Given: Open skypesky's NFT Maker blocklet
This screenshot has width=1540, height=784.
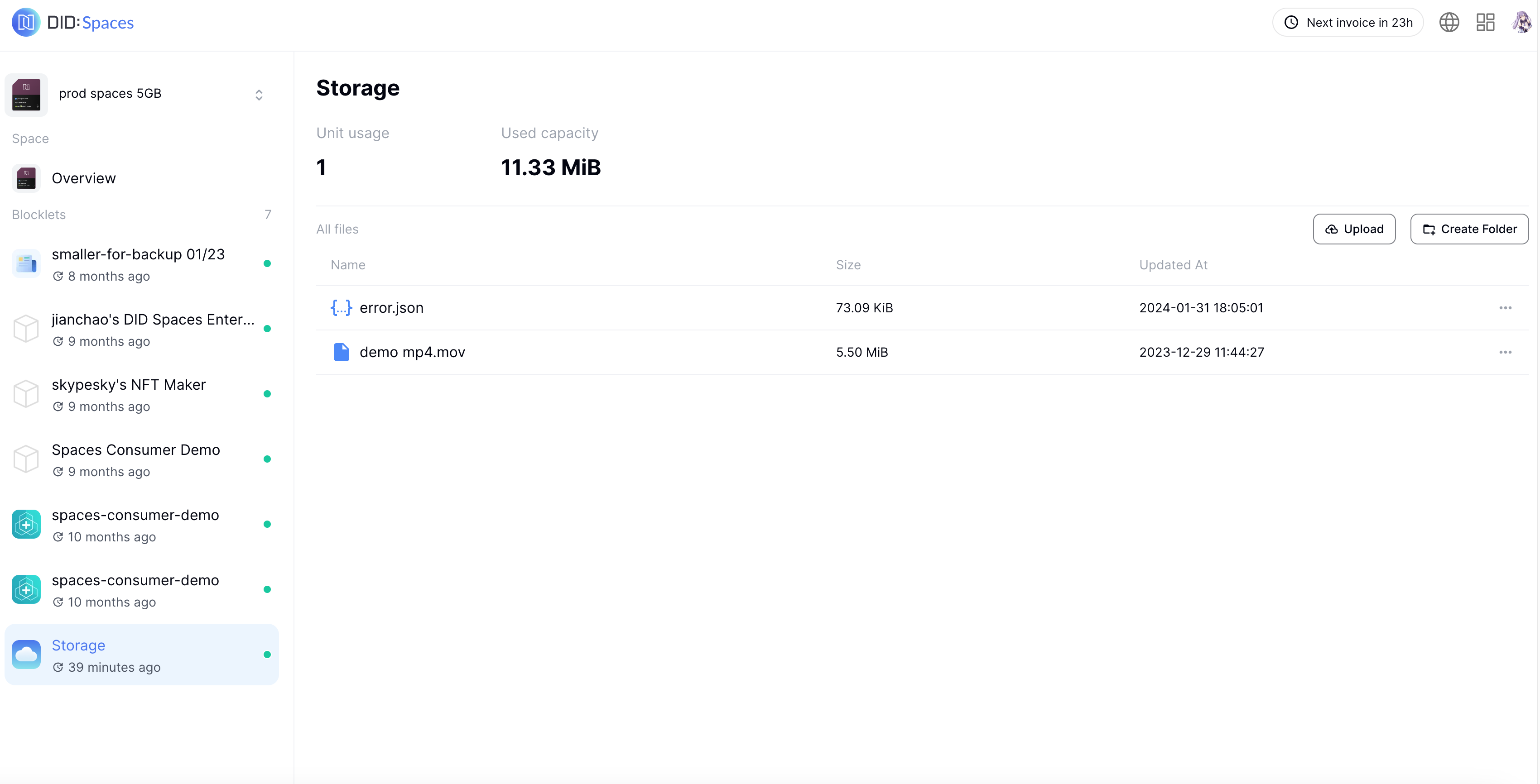Looking at the screenshot, I should coord(129,385).
